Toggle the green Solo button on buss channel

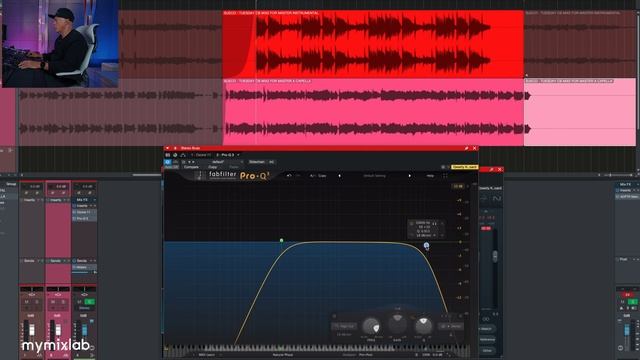coord(89,302)
